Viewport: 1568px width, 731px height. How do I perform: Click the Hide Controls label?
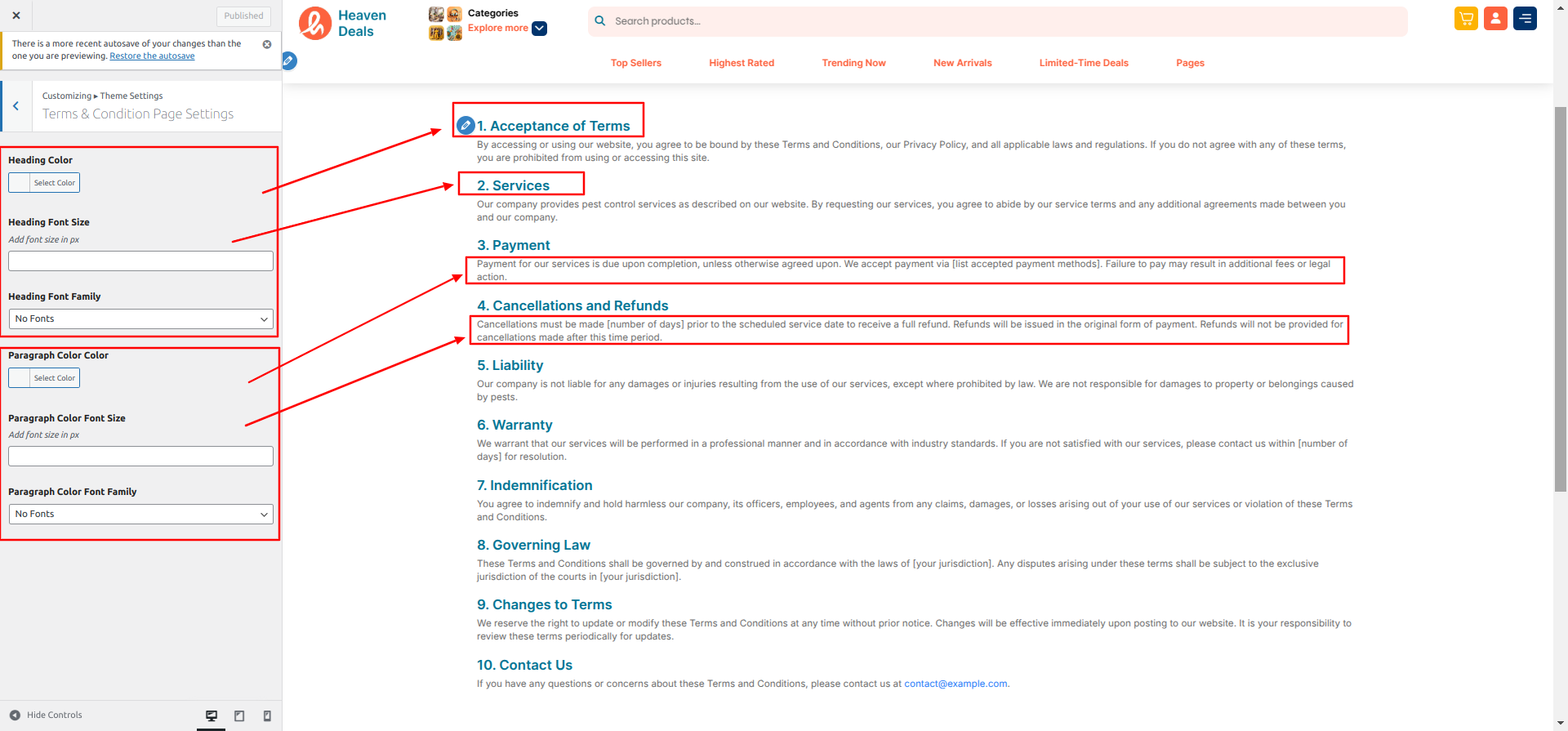(55, 715)
